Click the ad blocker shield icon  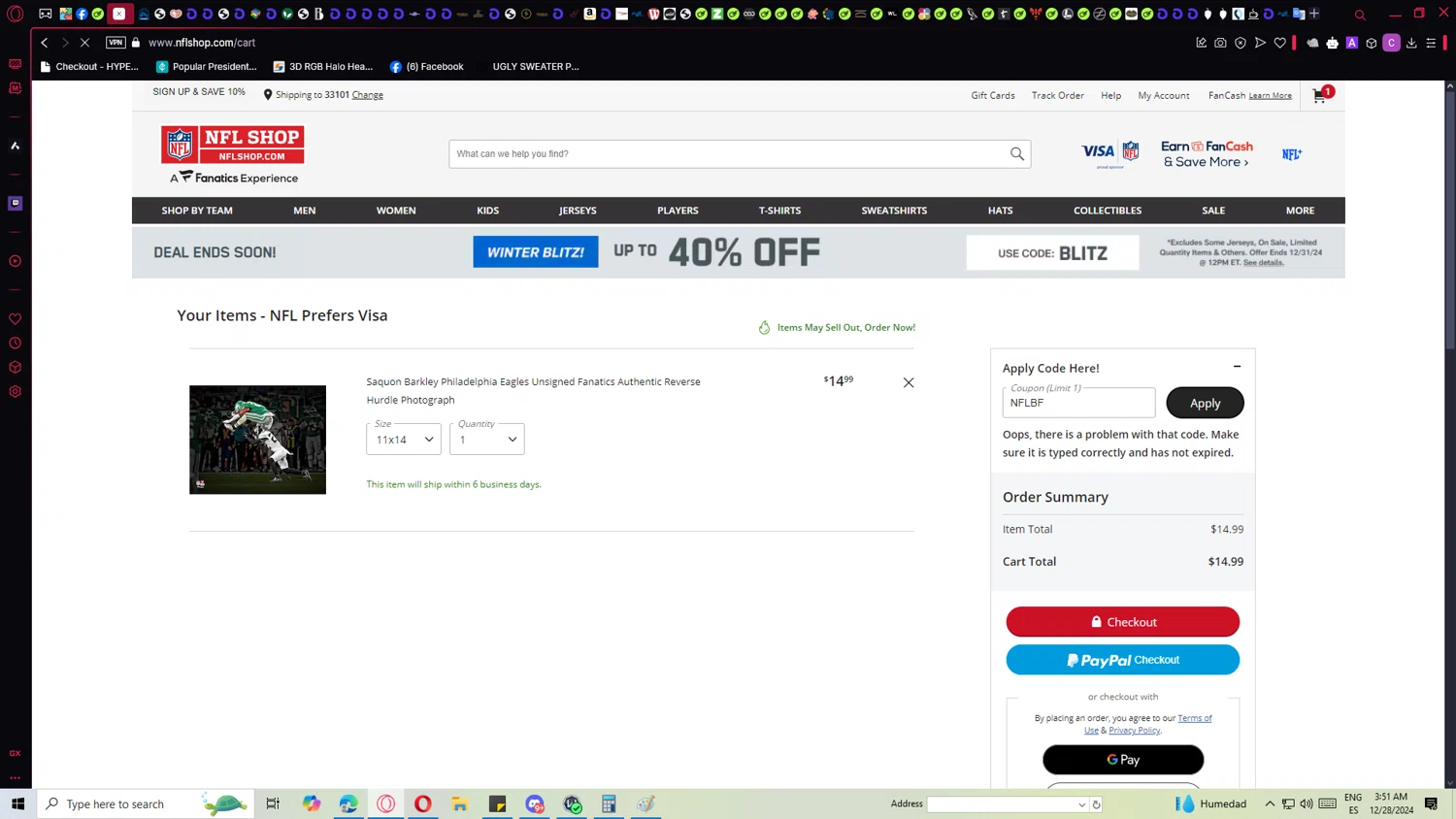pos(1241,43)
